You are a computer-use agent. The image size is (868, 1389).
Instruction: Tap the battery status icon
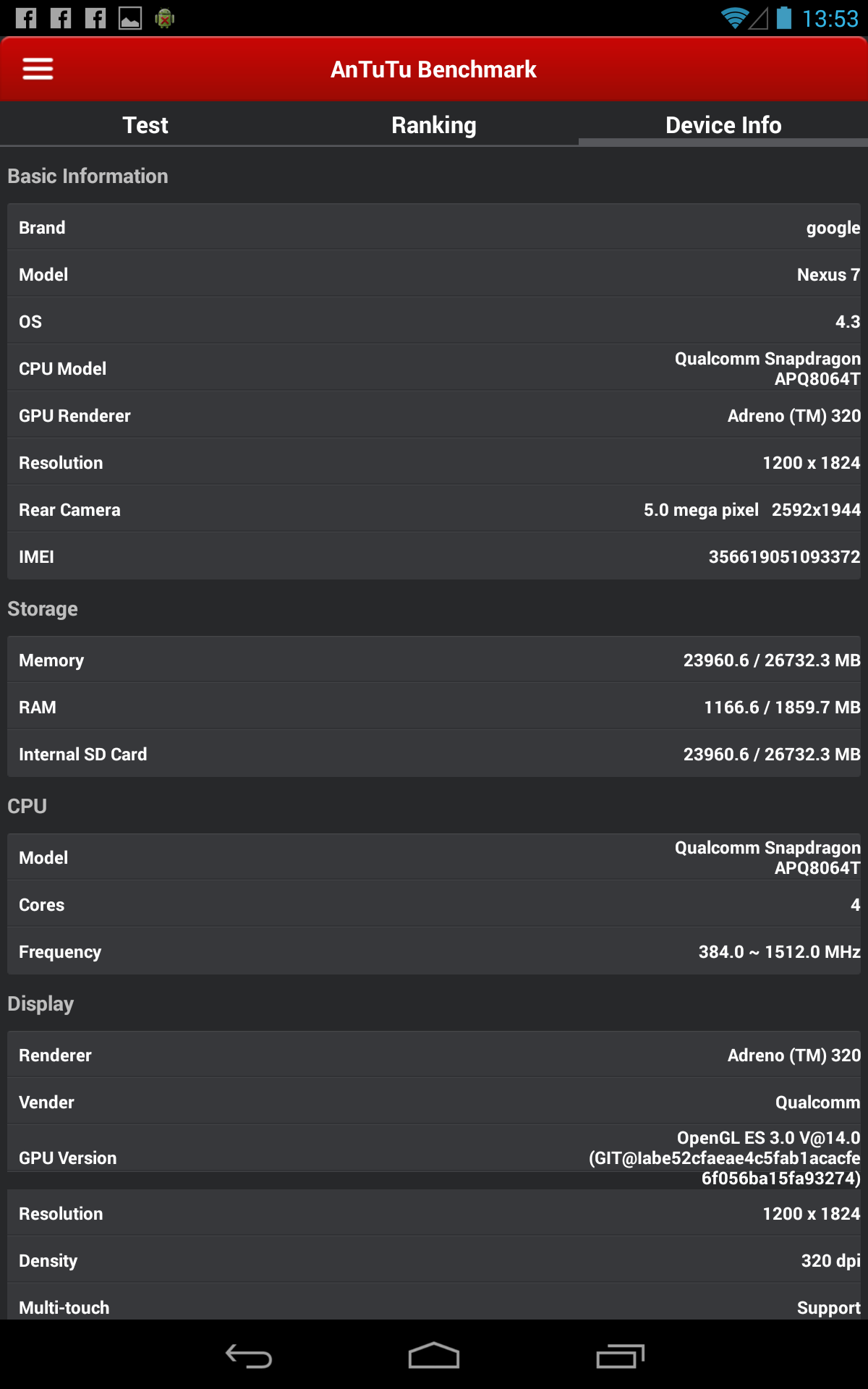click(783, 18)
